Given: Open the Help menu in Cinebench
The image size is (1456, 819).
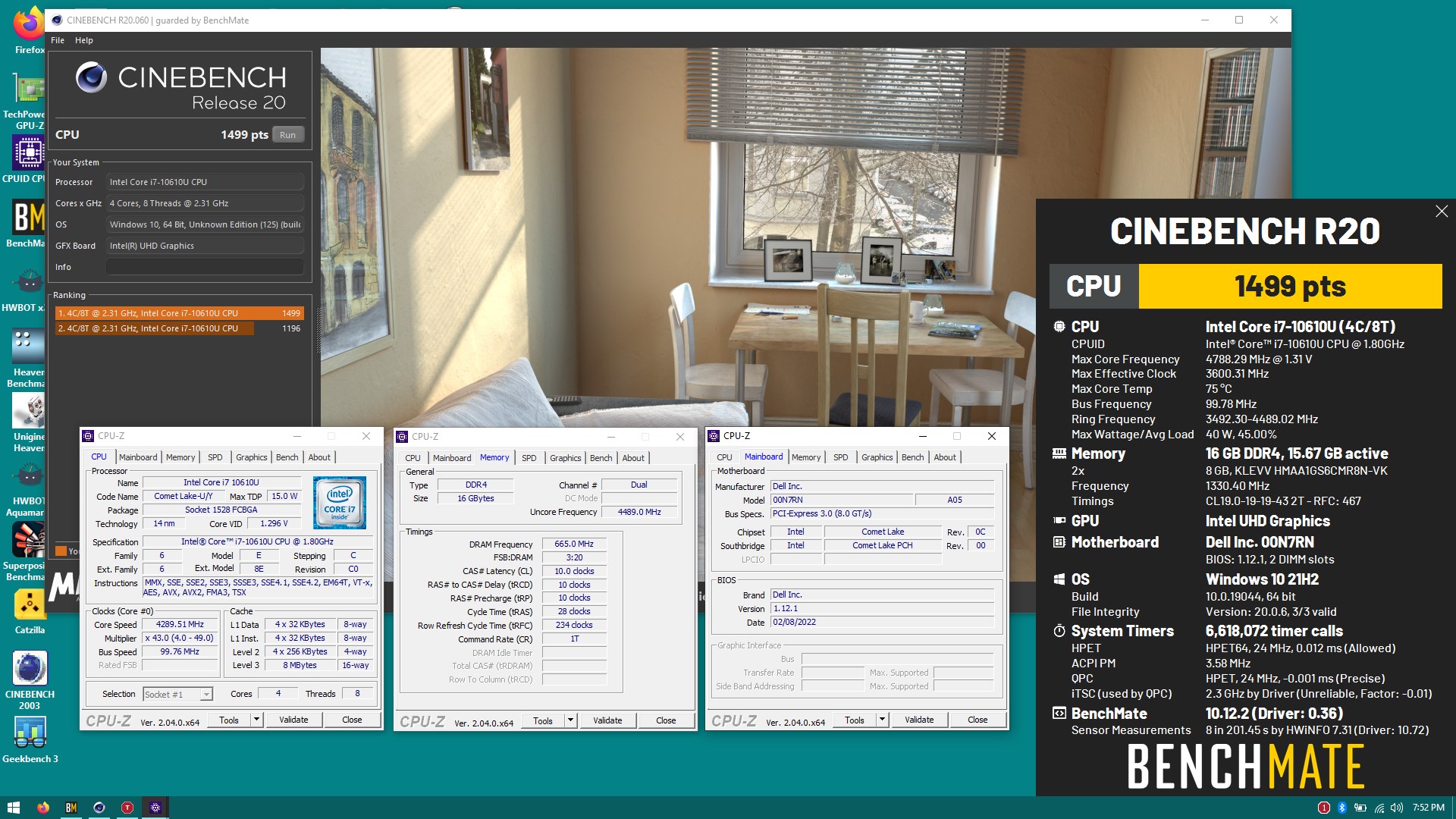Looking at the screenshot, I should click(x=83, y=40).
